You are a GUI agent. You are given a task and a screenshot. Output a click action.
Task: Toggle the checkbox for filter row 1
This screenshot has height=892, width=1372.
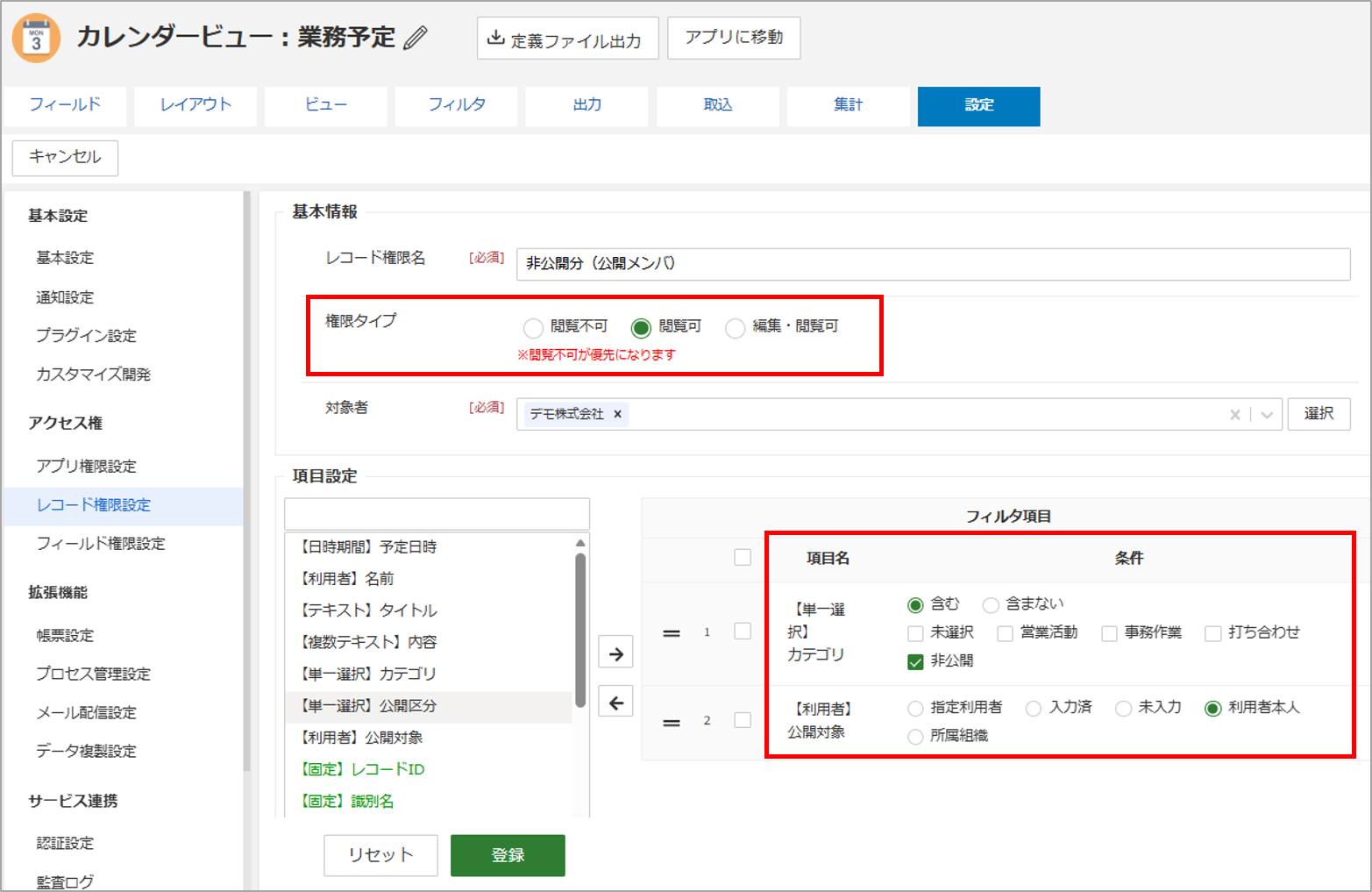(743, 632)
